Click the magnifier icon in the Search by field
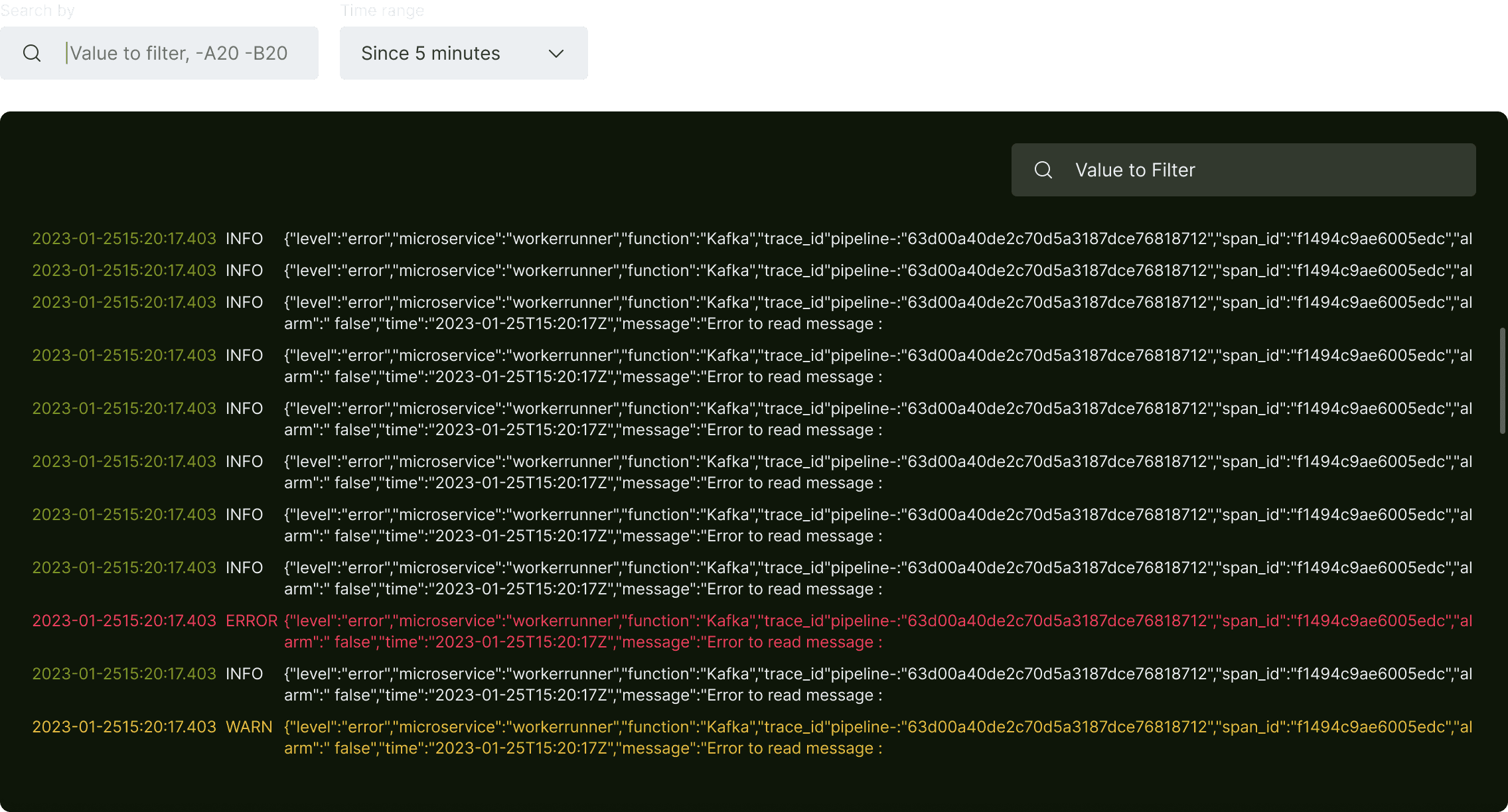This screenshot has width=1508, height=812. (x=32, y=53)
